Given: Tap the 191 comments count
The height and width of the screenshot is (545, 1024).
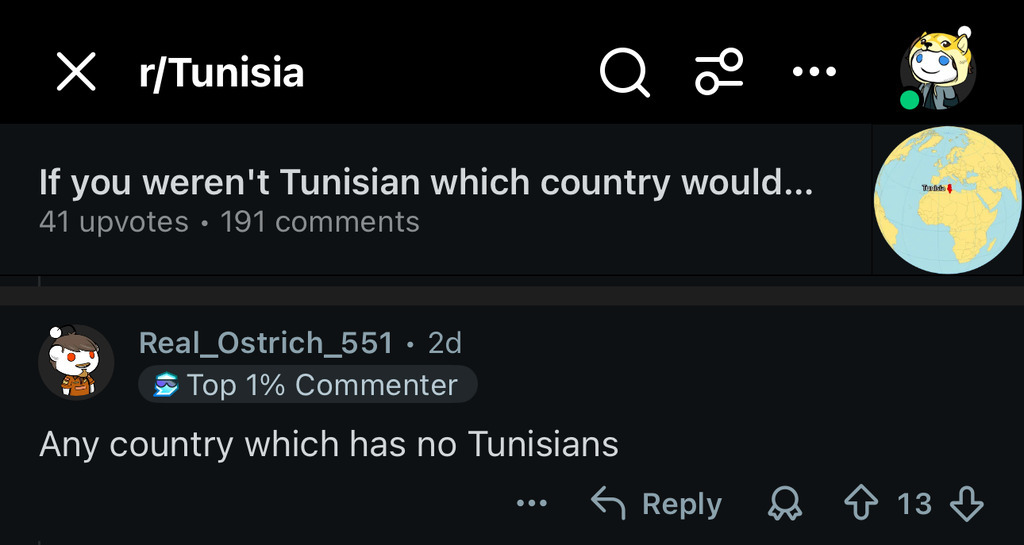Looking at the screenshot, I should click(320, 222).
